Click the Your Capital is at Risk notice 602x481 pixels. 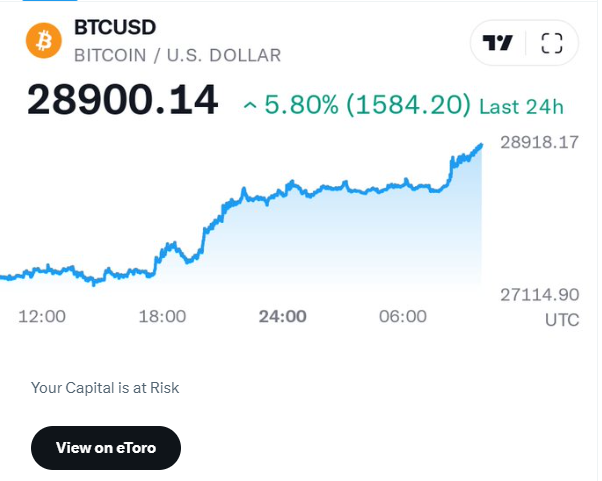pos(105,387)
